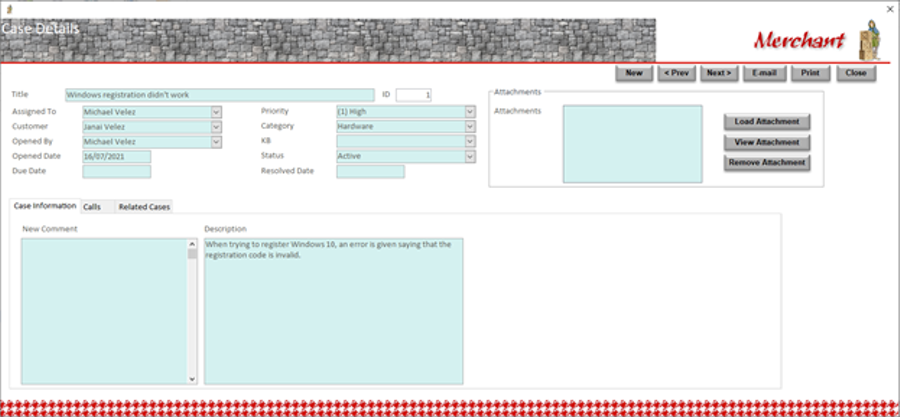Open the Related Cases tab
The width and height of the screenshot is (900, 417).
coord(144,207)
